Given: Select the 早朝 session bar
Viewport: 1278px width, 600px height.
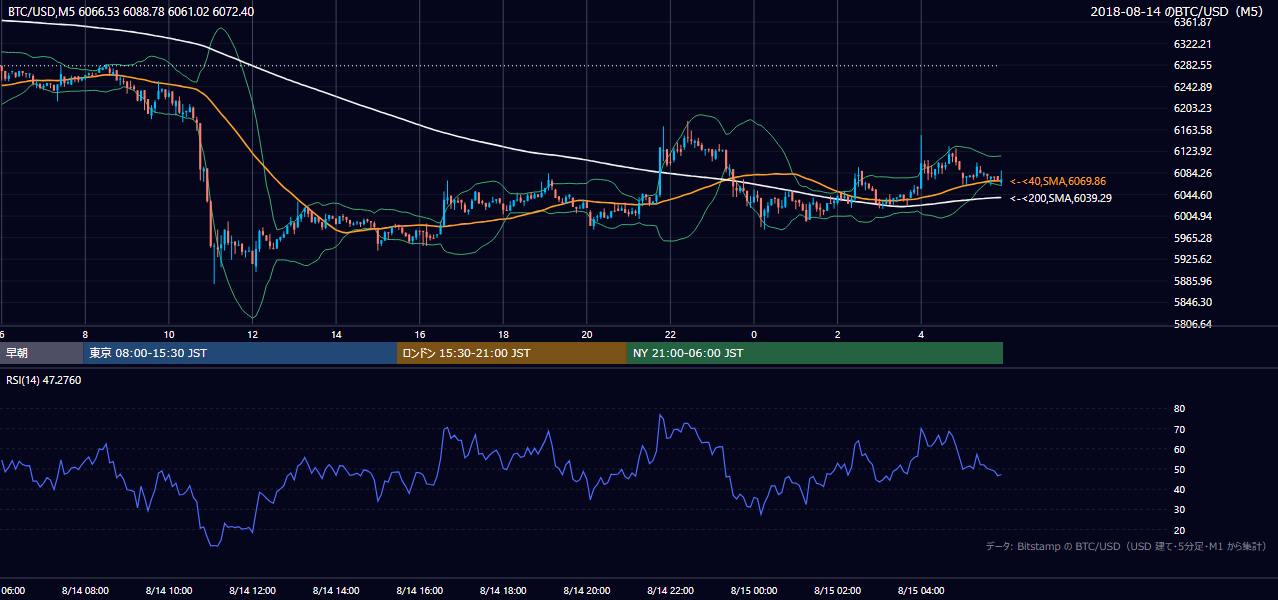Looking at the screenshot, I should (42, 353).
